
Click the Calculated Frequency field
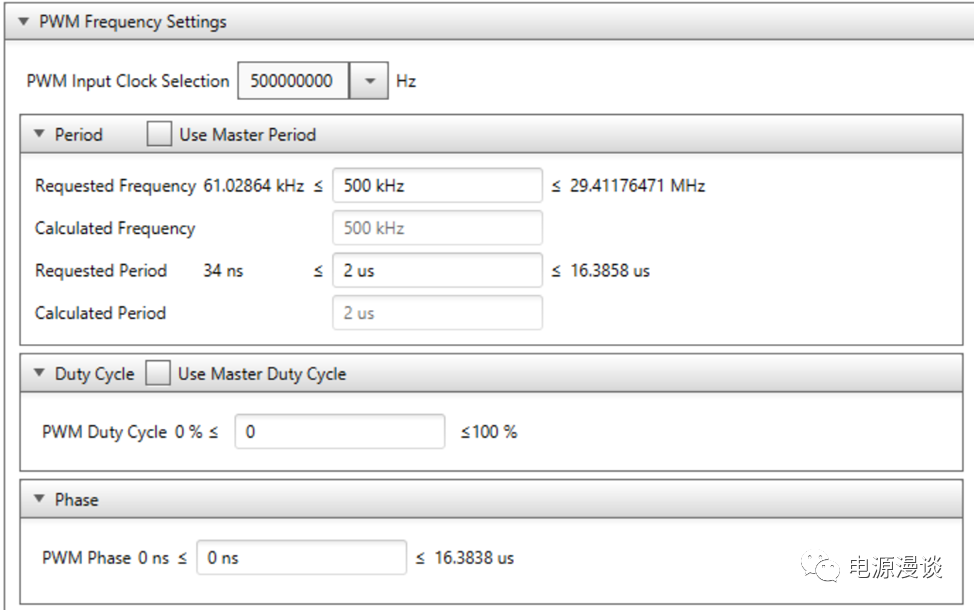(x=437, y=228)
